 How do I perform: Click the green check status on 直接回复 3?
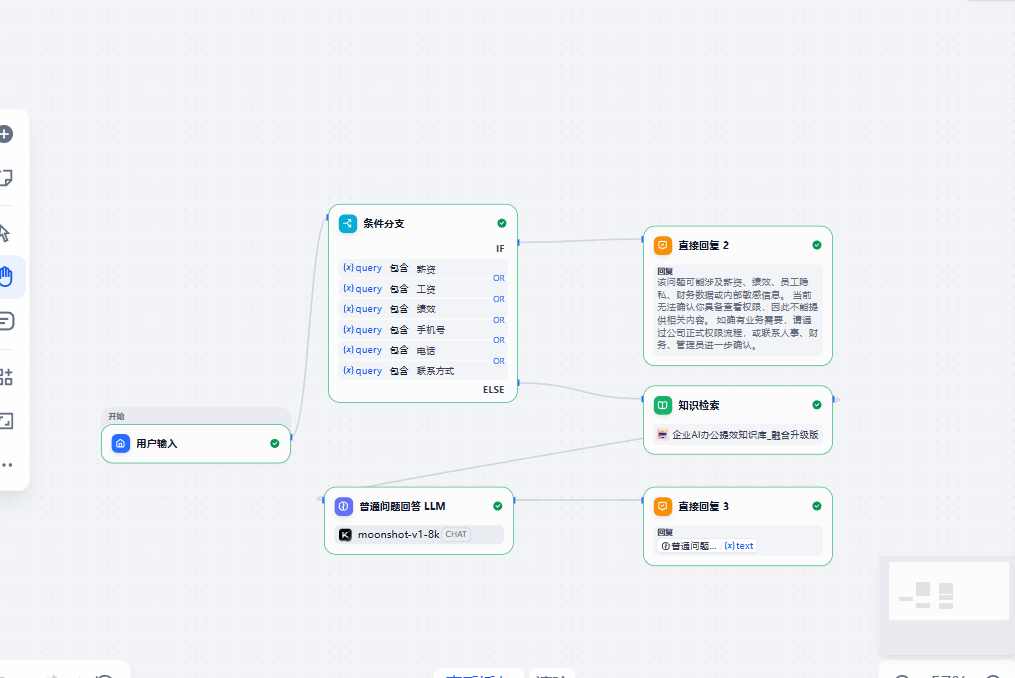coord(817,506)
